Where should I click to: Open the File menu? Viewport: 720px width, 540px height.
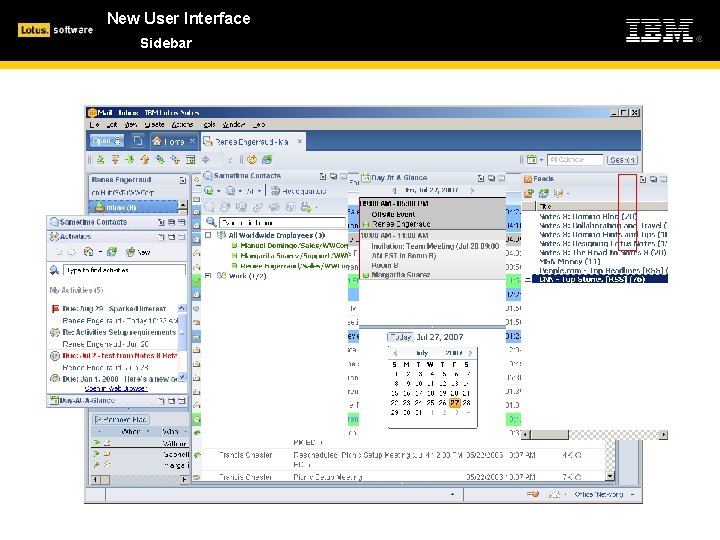pos(95,124)
